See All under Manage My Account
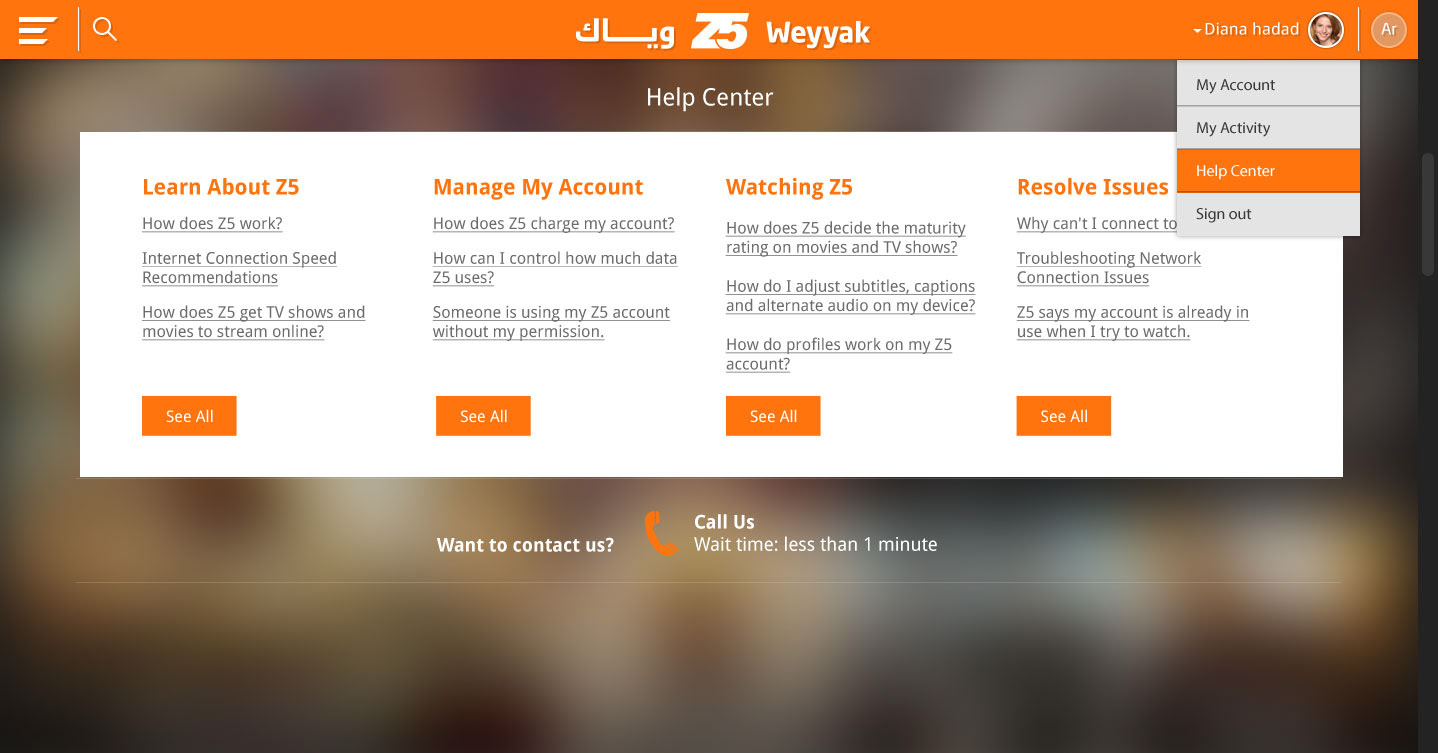1438x753 pixels. tap(483, 416)
